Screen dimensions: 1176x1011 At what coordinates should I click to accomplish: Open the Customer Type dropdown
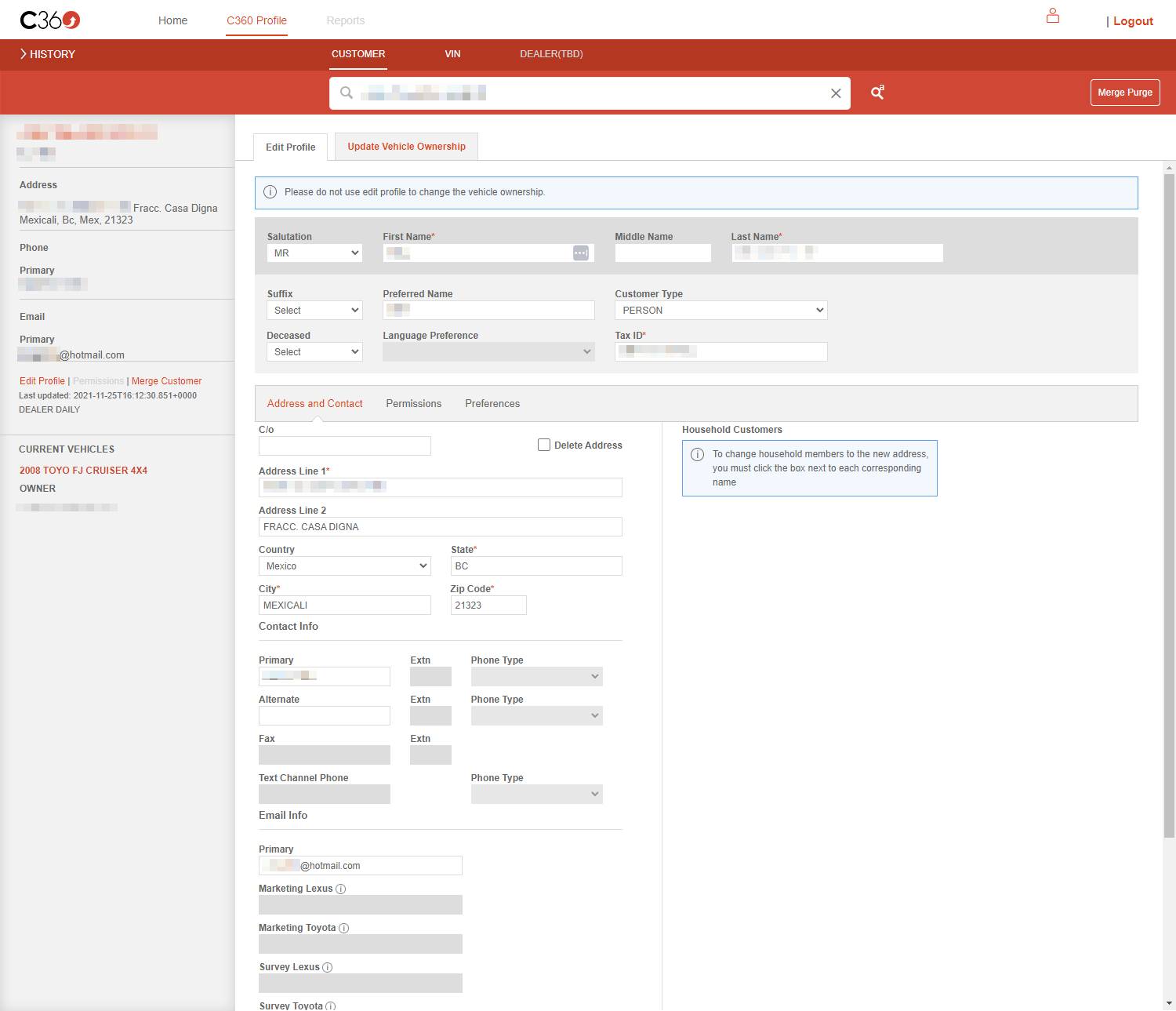[721, 310]
